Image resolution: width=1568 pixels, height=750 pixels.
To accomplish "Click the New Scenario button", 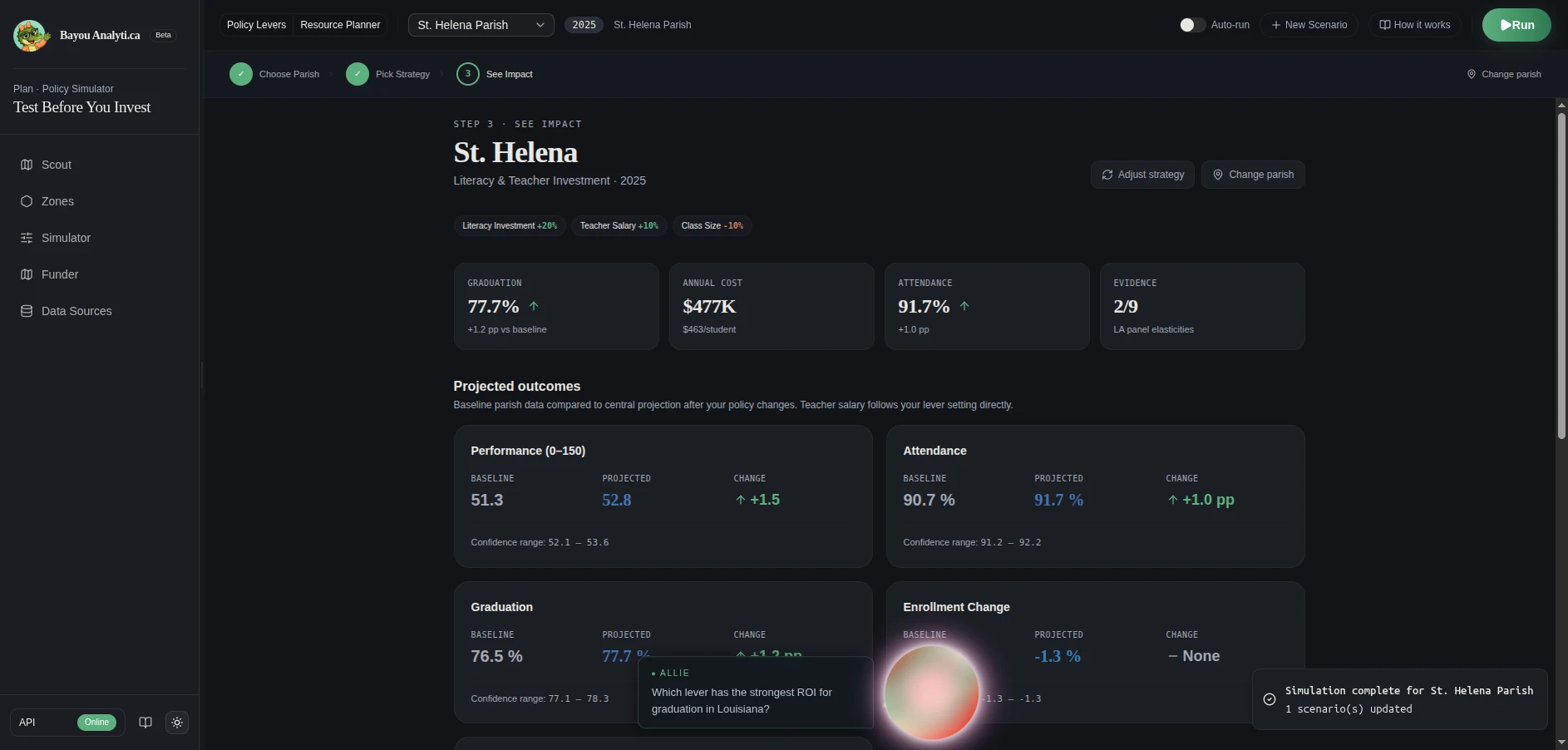I will [1309, 25].
